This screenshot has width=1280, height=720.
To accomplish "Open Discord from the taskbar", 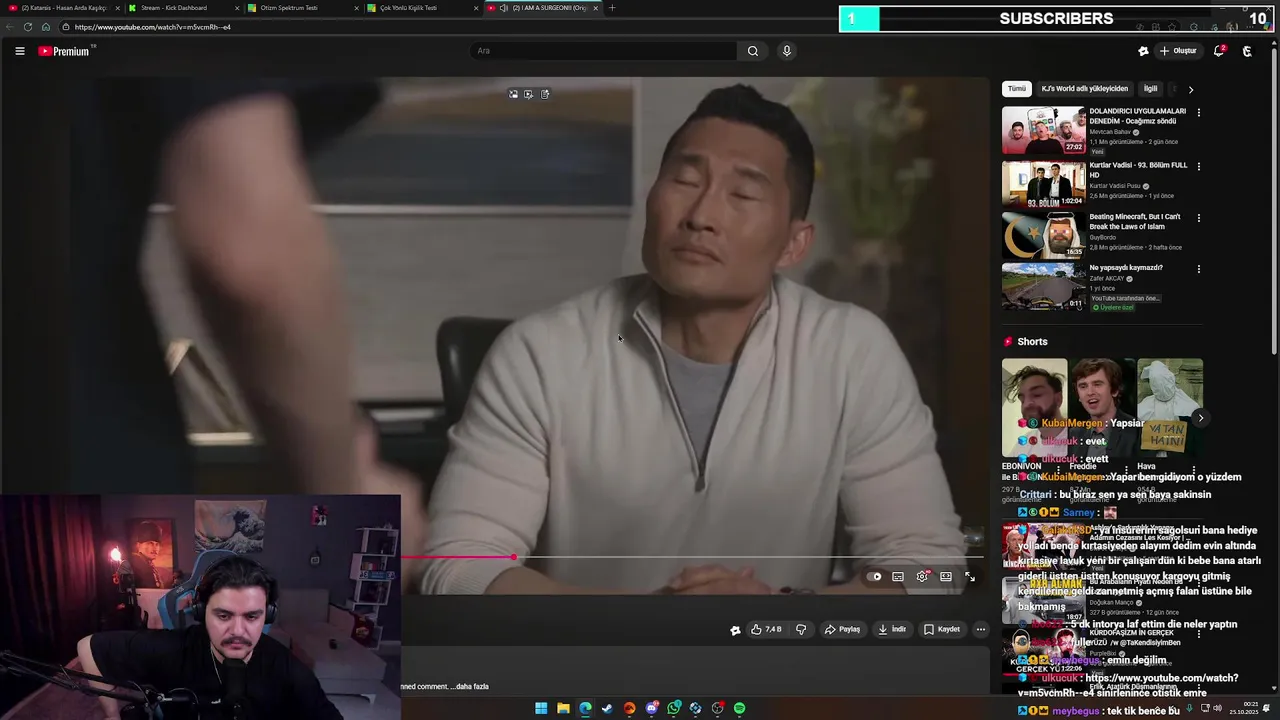I will pos(652,708).
